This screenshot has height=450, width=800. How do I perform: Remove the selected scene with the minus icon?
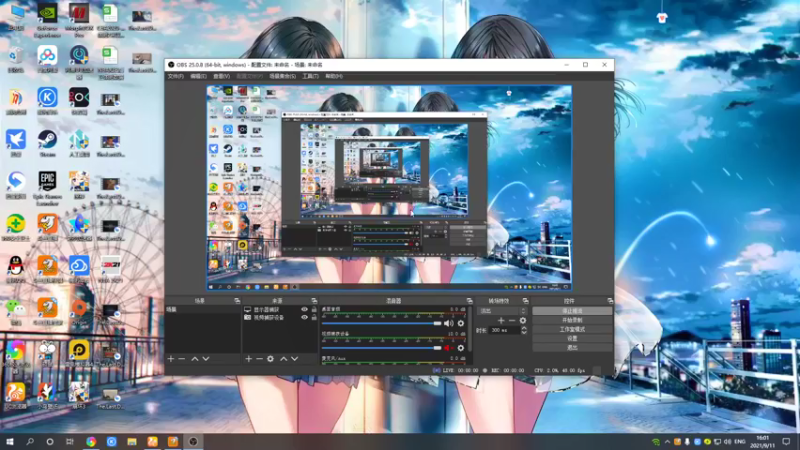(182, 359)
